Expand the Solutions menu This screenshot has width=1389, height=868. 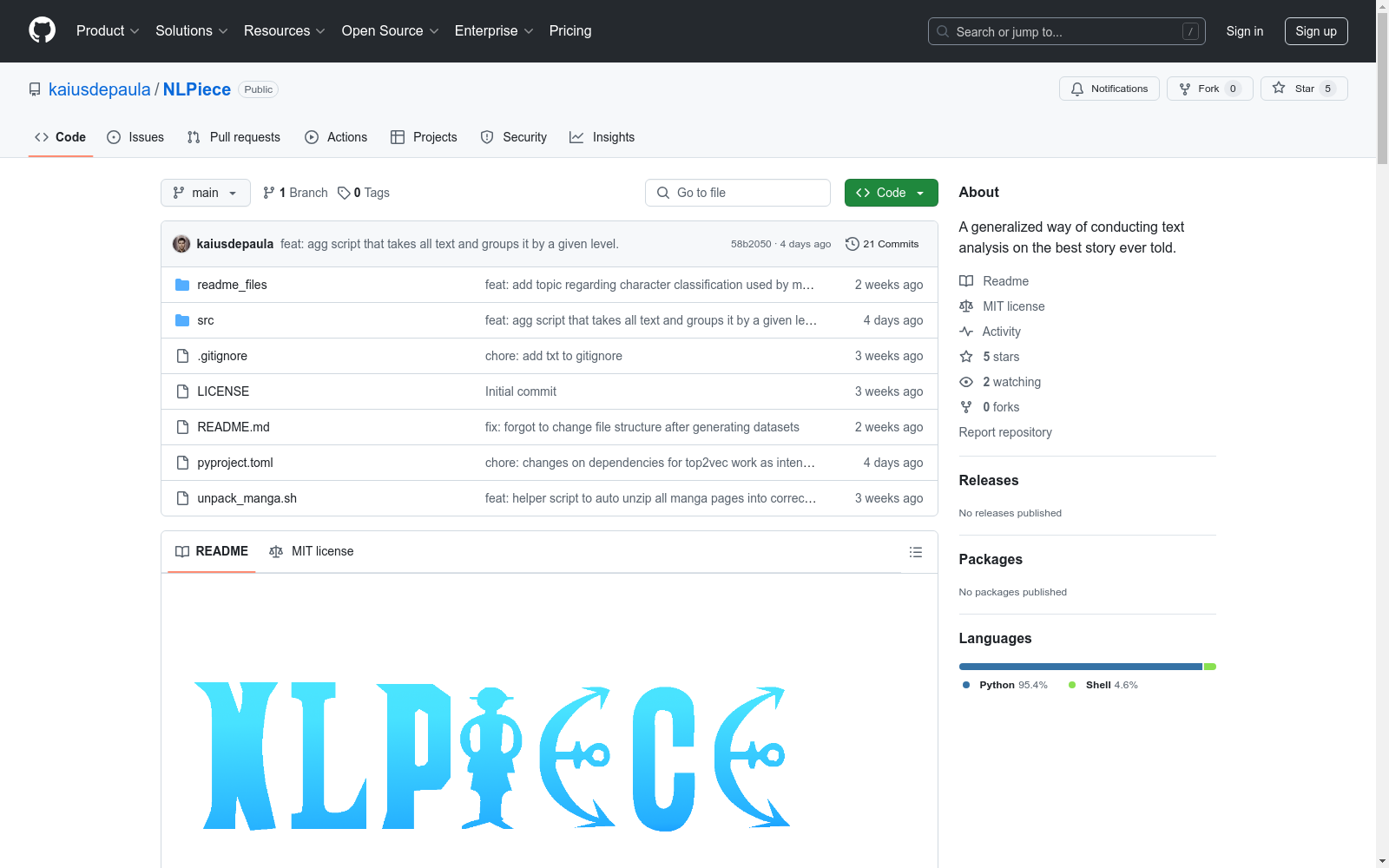click(x=192, y=30)
